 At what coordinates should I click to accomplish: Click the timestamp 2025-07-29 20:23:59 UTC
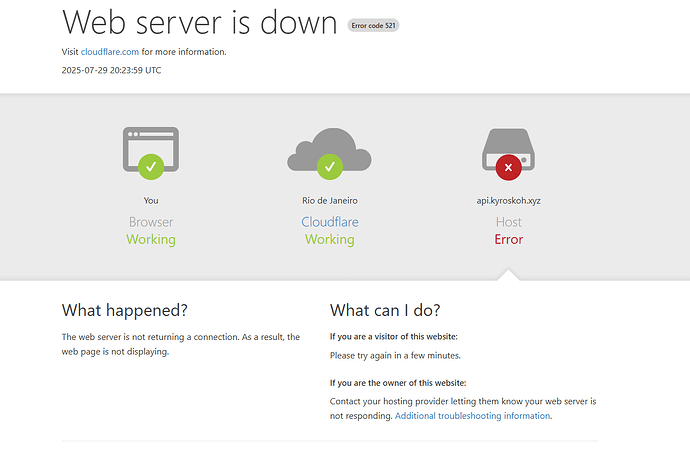click(111, 70)
